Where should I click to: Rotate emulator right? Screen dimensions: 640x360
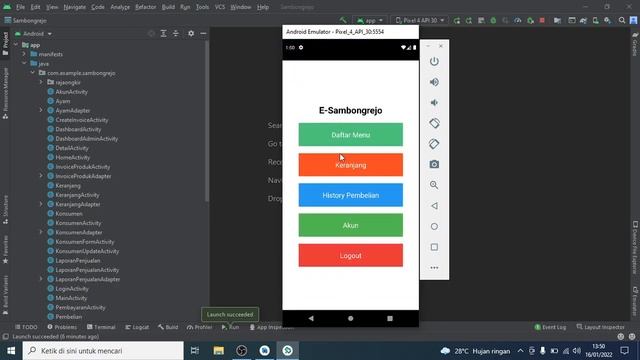[434, 144]
